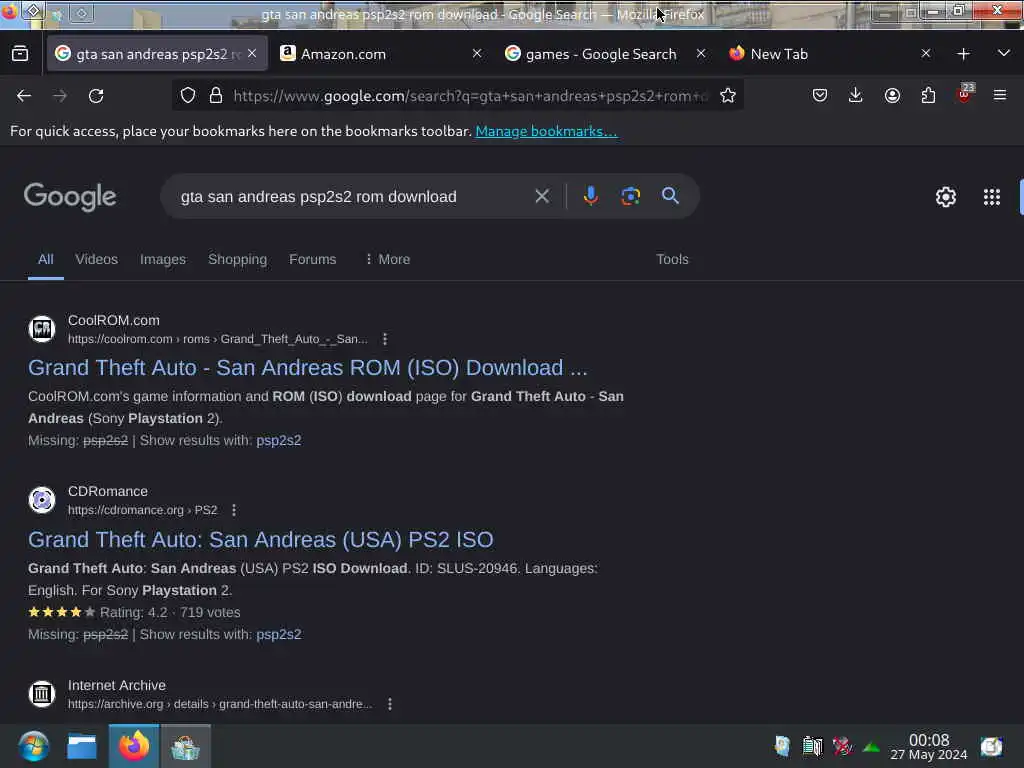Open more options for Internet Archive result
The height and width of the screenshot is (768, 1024).
(x=390, y=704)
